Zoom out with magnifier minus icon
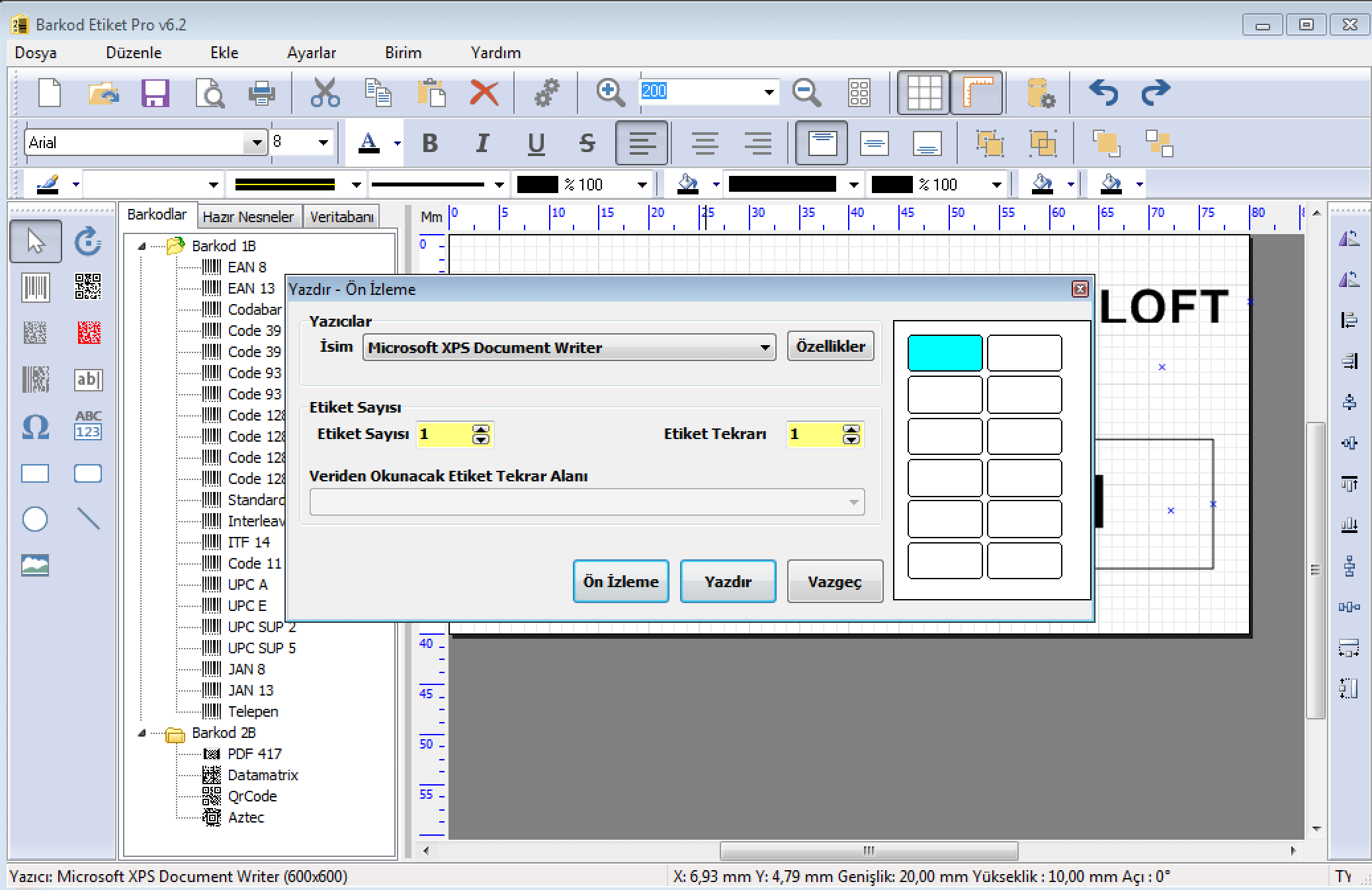This screenshot has height=890, width=1372. (806, 93)
